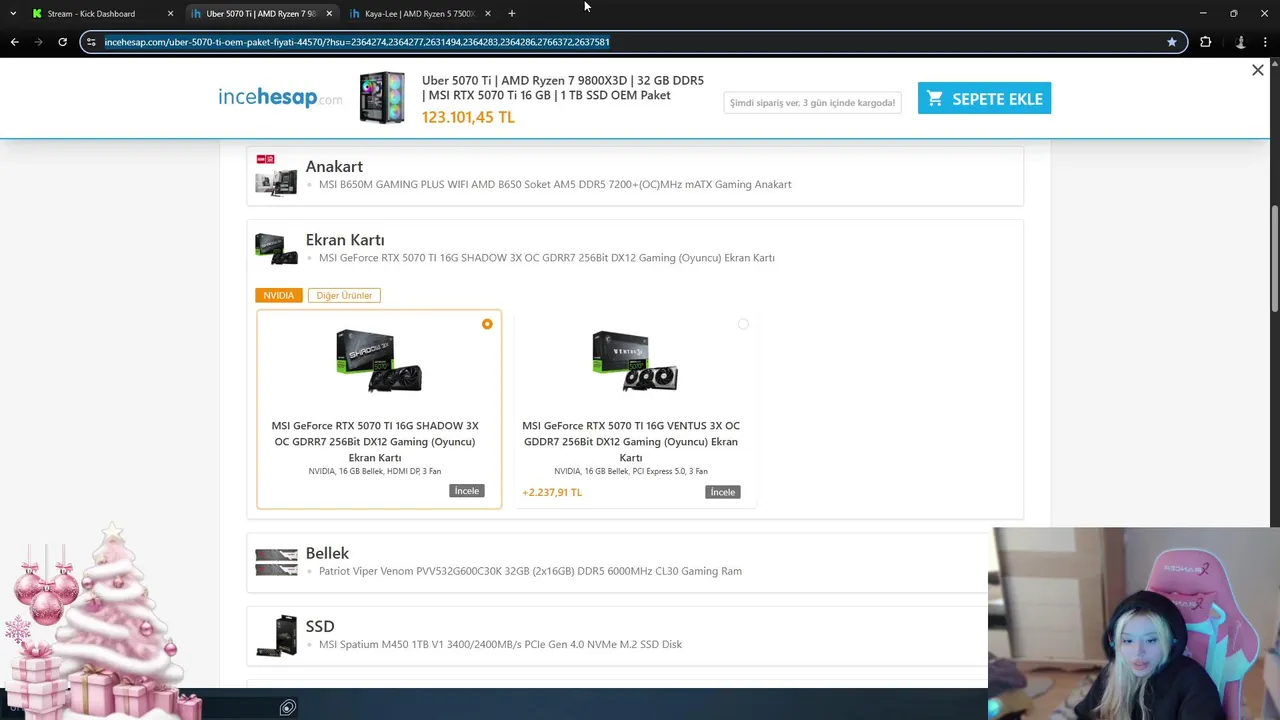Select the SHADOW 3X OC radio button
The height and width of the screenshot is (720, 1280).
(x=487, y=324)
